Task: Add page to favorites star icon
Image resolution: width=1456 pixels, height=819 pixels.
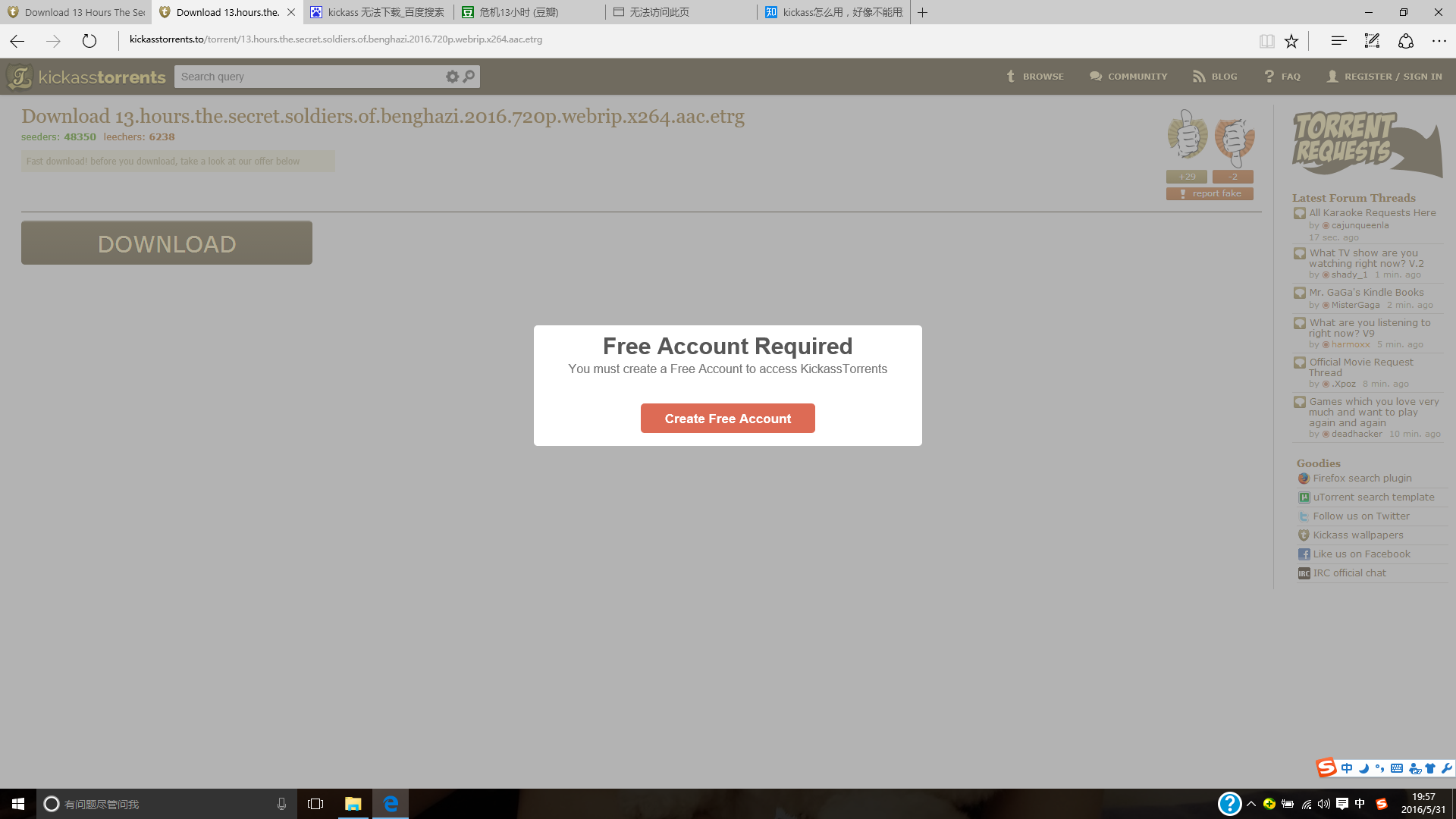Action: (1291, 41)
